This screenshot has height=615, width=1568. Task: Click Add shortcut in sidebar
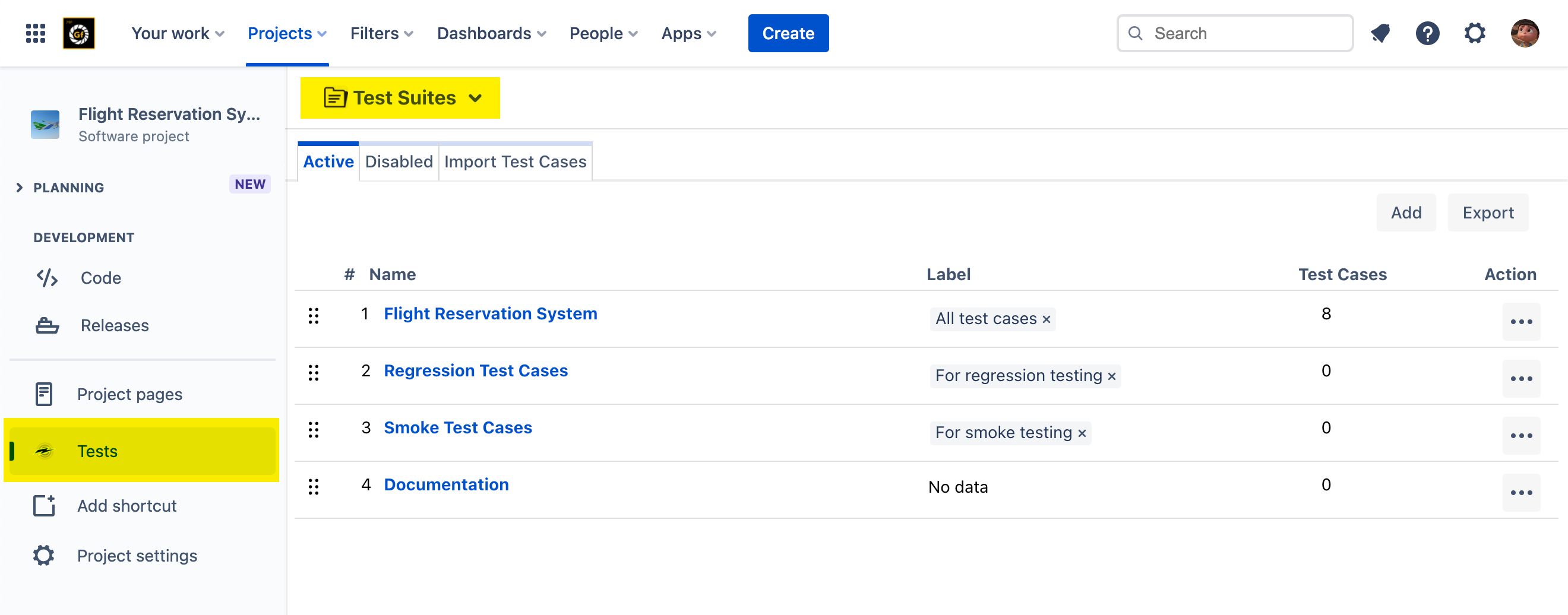tap(127, 506)
